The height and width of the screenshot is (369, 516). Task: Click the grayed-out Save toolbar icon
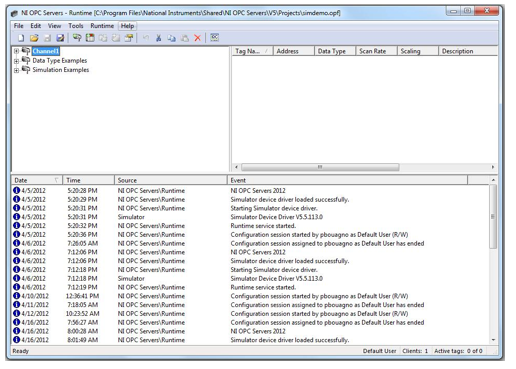point(47,38)
